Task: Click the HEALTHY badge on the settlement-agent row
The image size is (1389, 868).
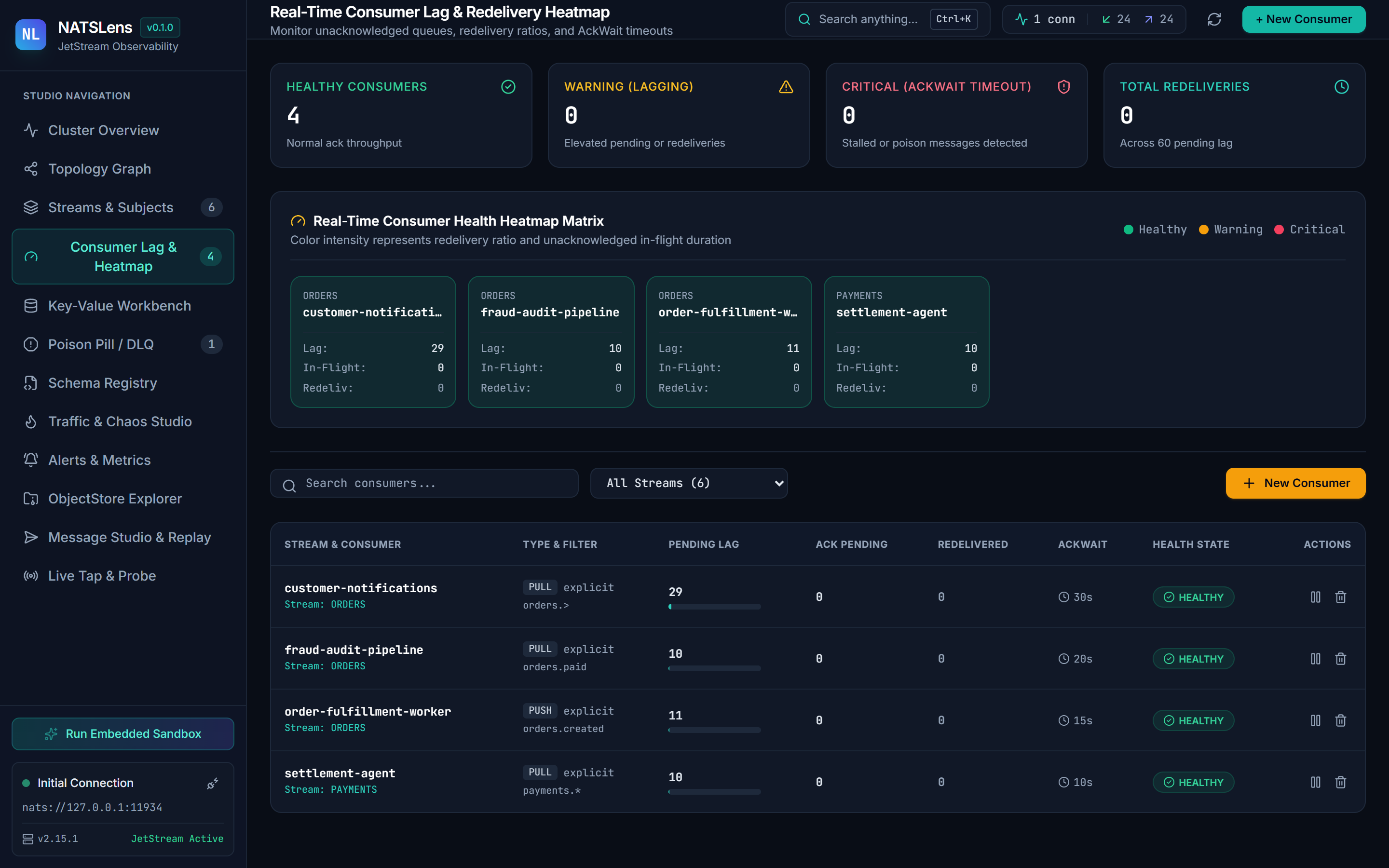Action: click(1193, 783)
